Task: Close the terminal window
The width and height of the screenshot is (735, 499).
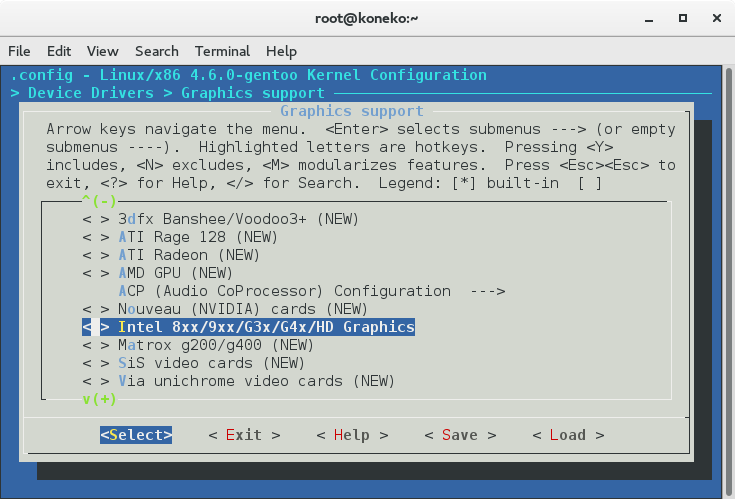Action: coord(717,18)
